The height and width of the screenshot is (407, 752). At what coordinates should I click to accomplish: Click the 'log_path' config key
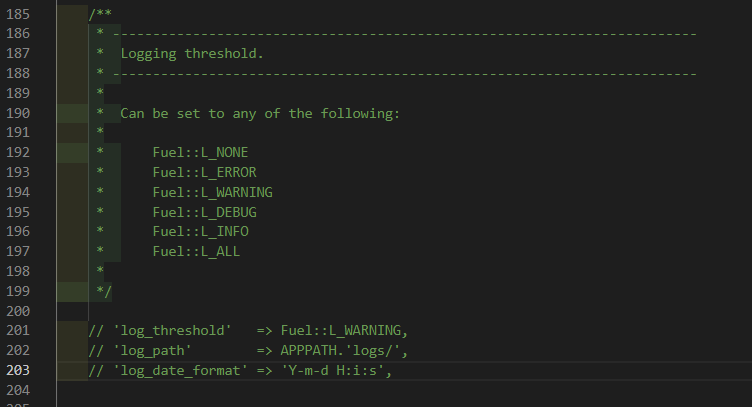coord(152,350)
